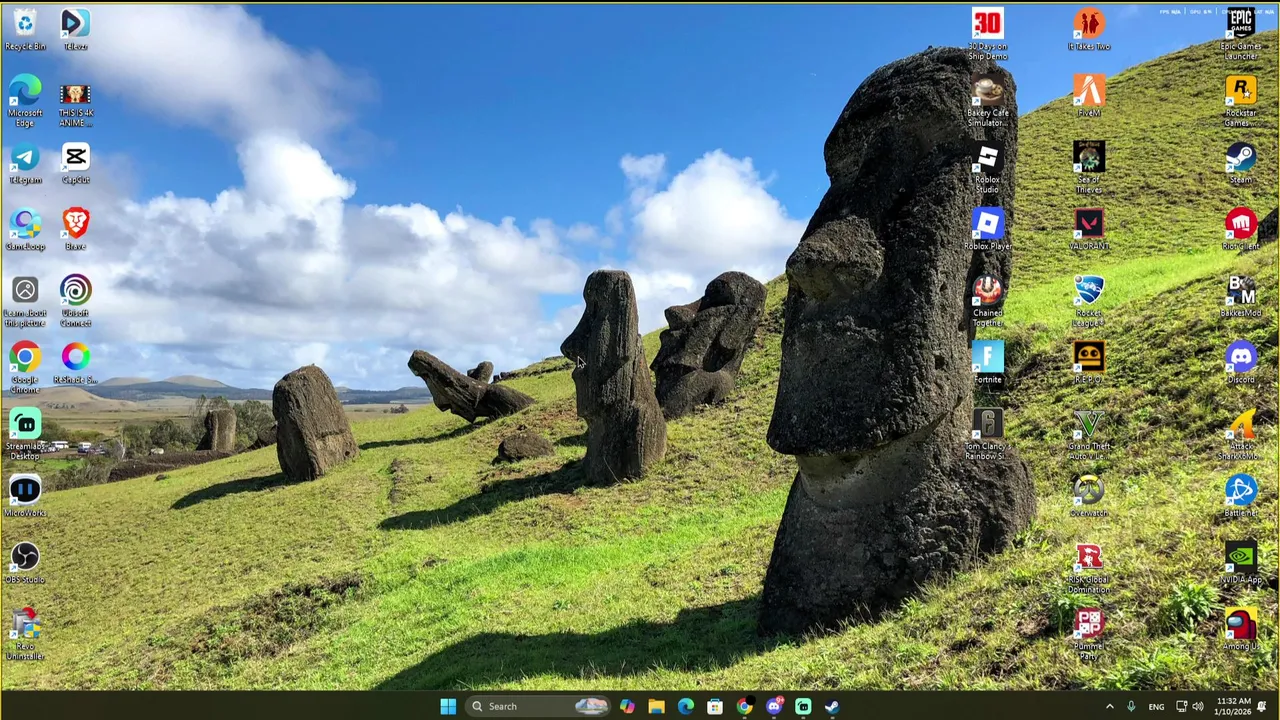Show hidden system tray icons
Screen dimensions: 1280x720
(x=1109, y=706)
